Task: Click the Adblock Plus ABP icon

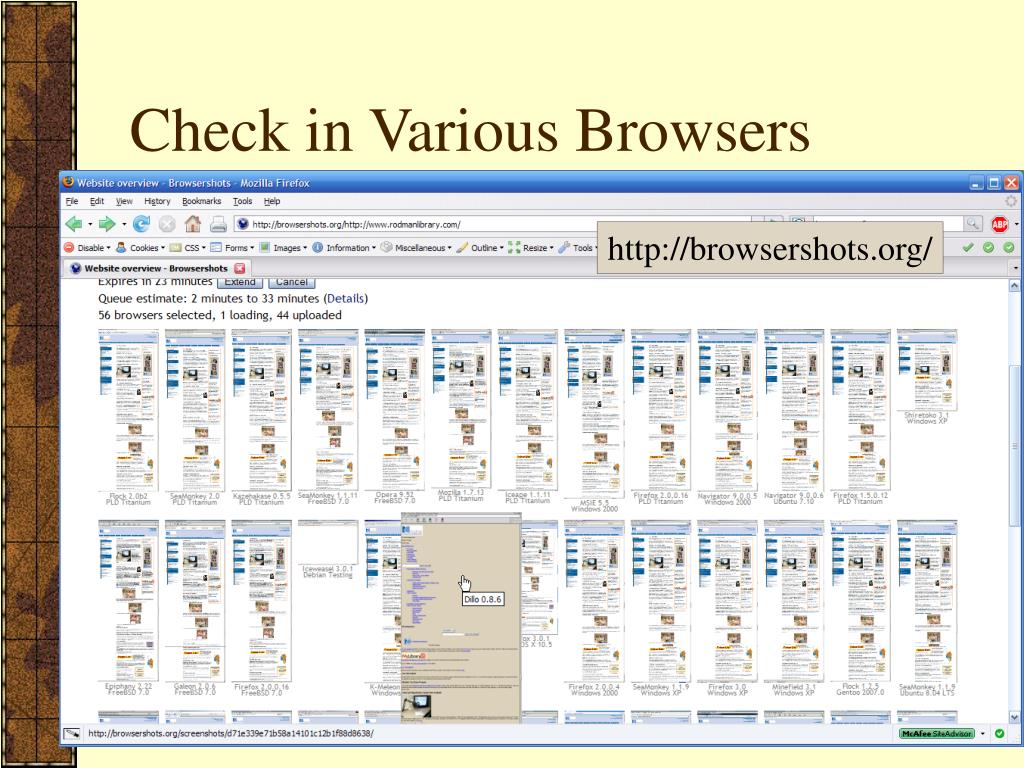Action: tap(999, 224)
